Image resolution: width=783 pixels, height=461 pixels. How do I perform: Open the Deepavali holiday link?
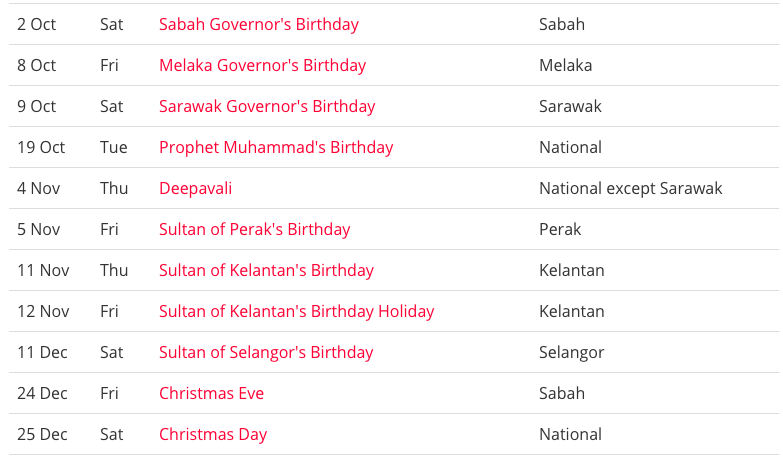pyautogui.click(x=195, y=188)
